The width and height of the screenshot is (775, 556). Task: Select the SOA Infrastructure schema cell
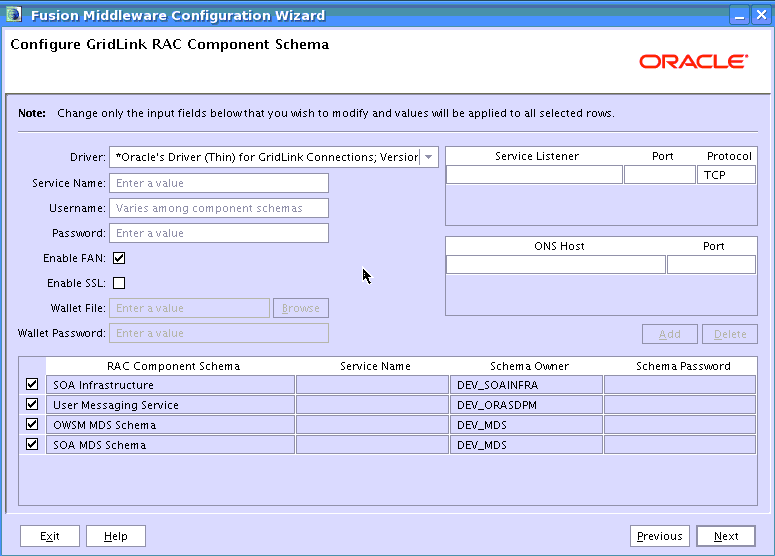click(x=171, y=385)
